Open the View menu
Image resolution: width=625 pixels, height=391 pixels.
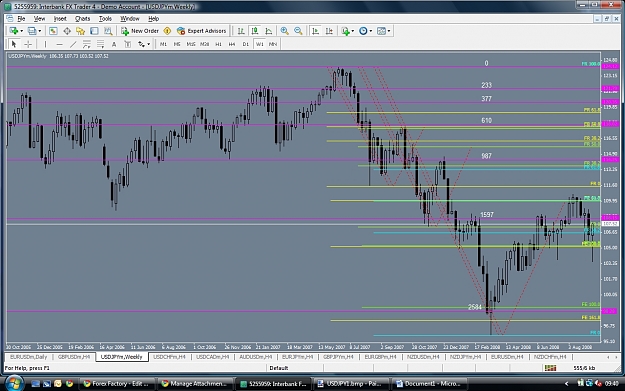(x=39, y=18)
